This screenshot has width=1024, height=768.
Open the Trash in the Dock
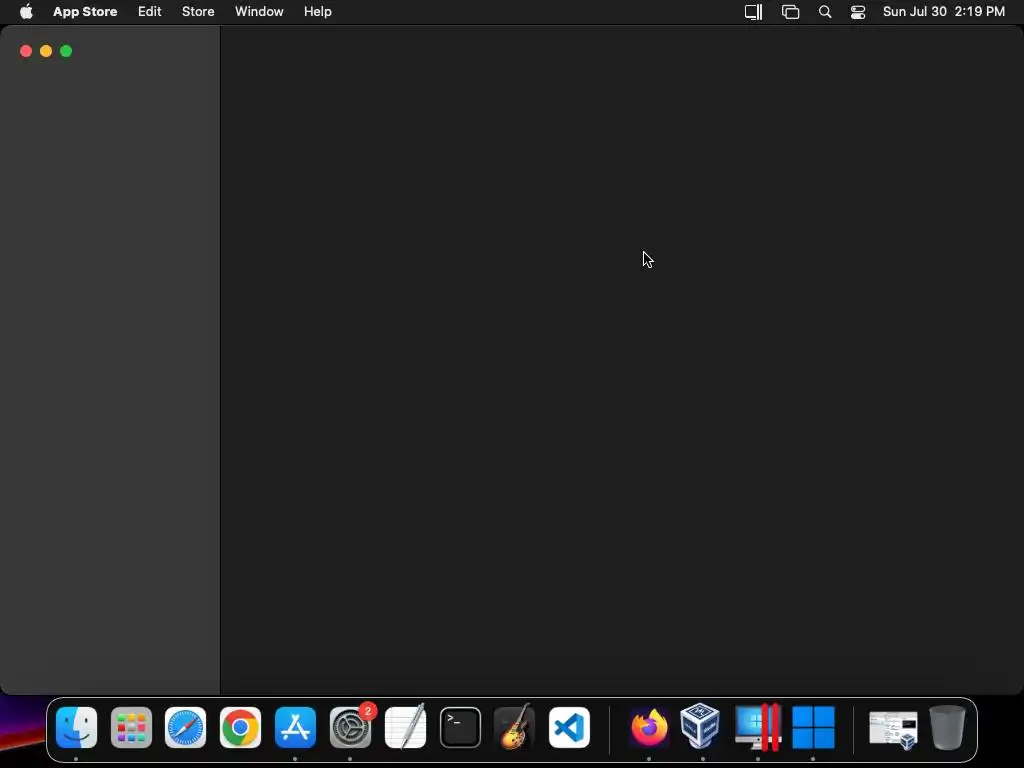click(948, 728)
